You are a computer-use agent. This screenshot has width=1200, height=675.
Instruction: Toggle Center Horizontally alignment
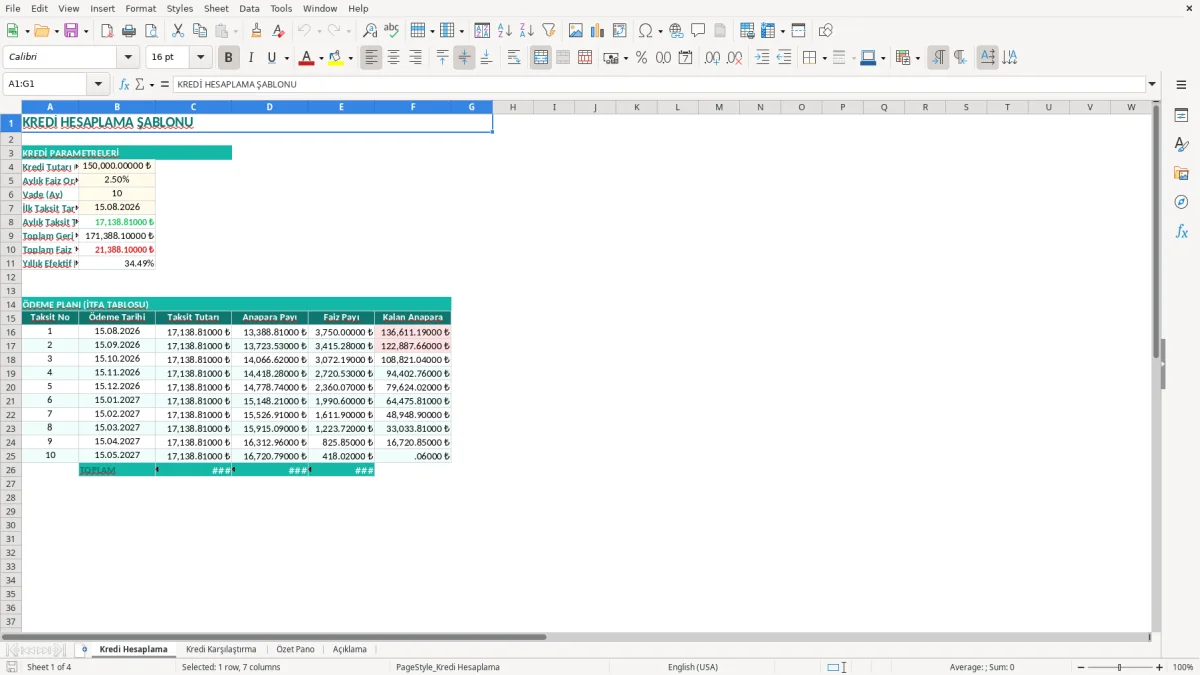tap(393, 58)
